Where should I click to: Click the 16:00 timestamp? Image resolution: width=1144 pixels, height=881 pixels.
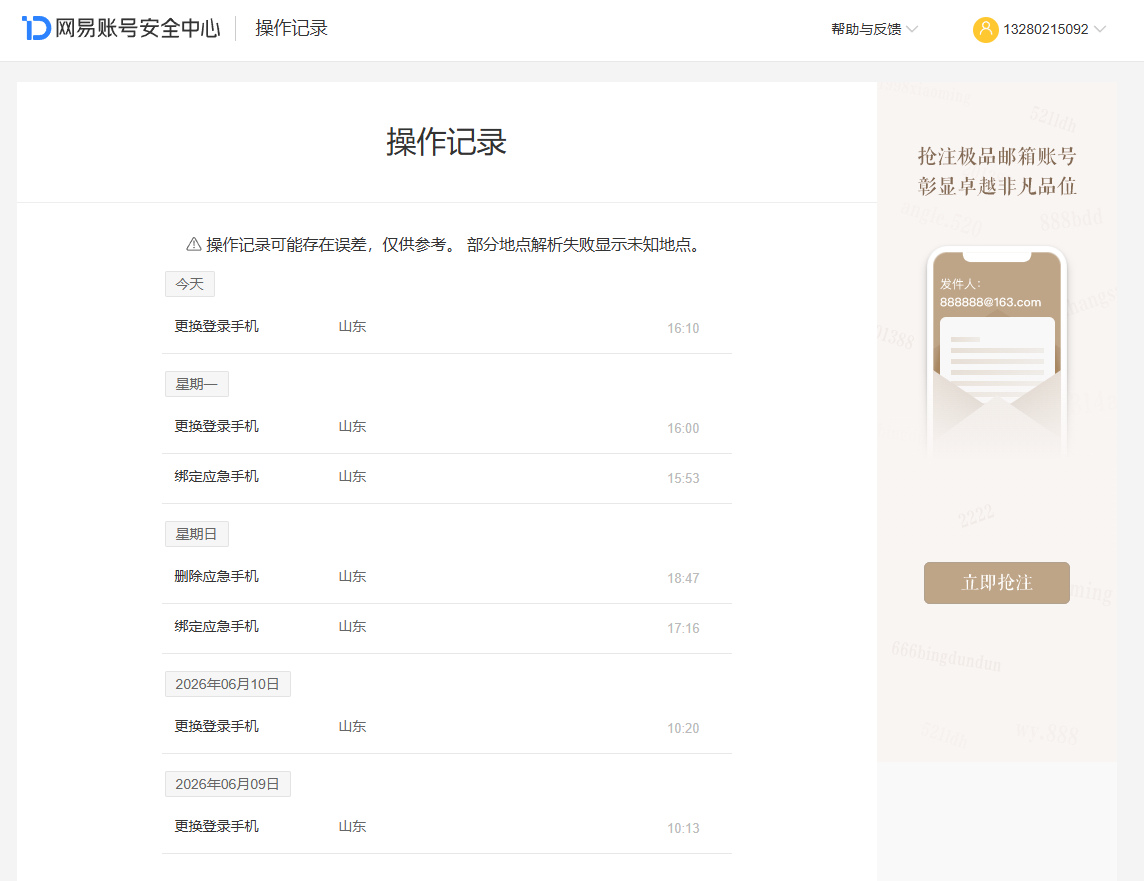pyautogui.click(x=683, y=428)
